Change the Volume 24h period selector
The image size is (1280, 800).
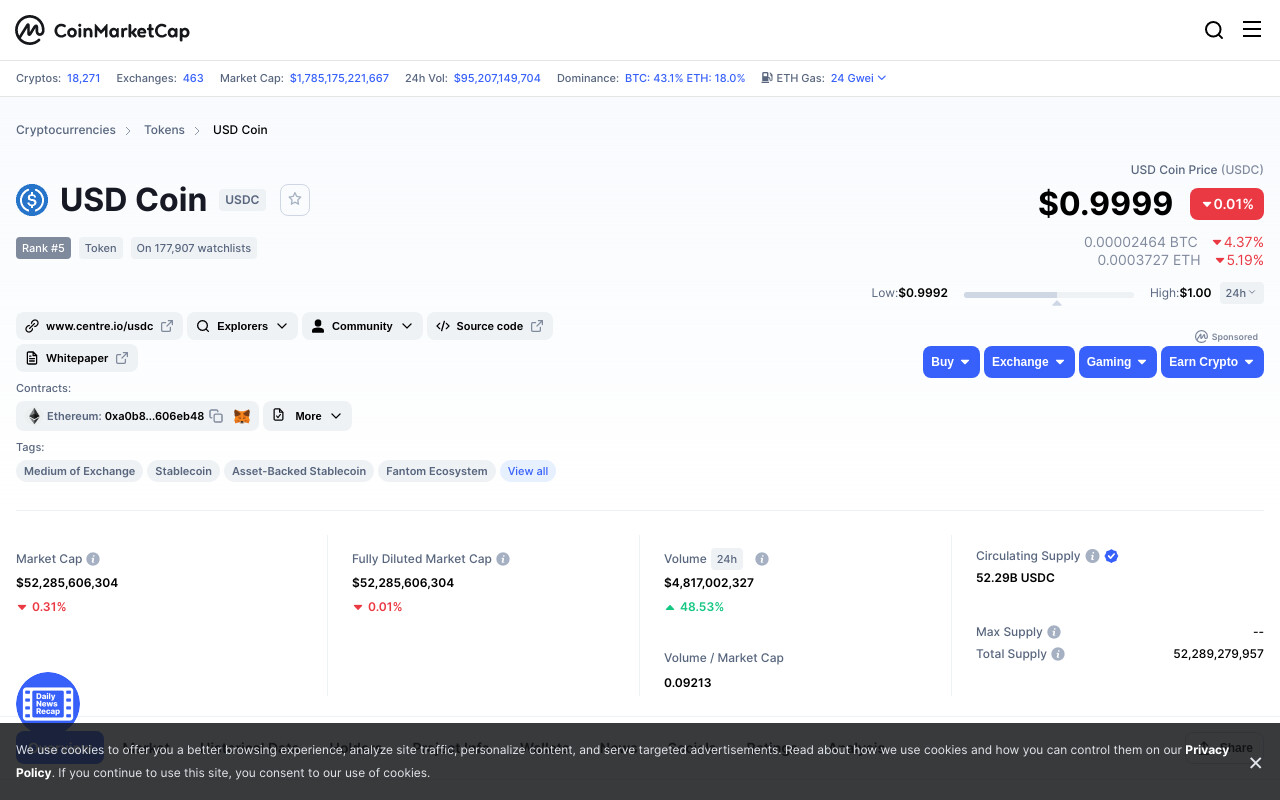pos(727,559)
